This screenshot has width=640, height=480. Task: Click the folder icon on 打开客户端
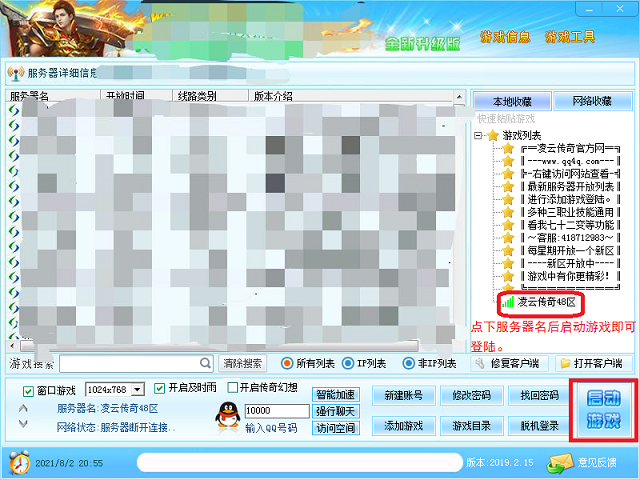coord(565,363)
